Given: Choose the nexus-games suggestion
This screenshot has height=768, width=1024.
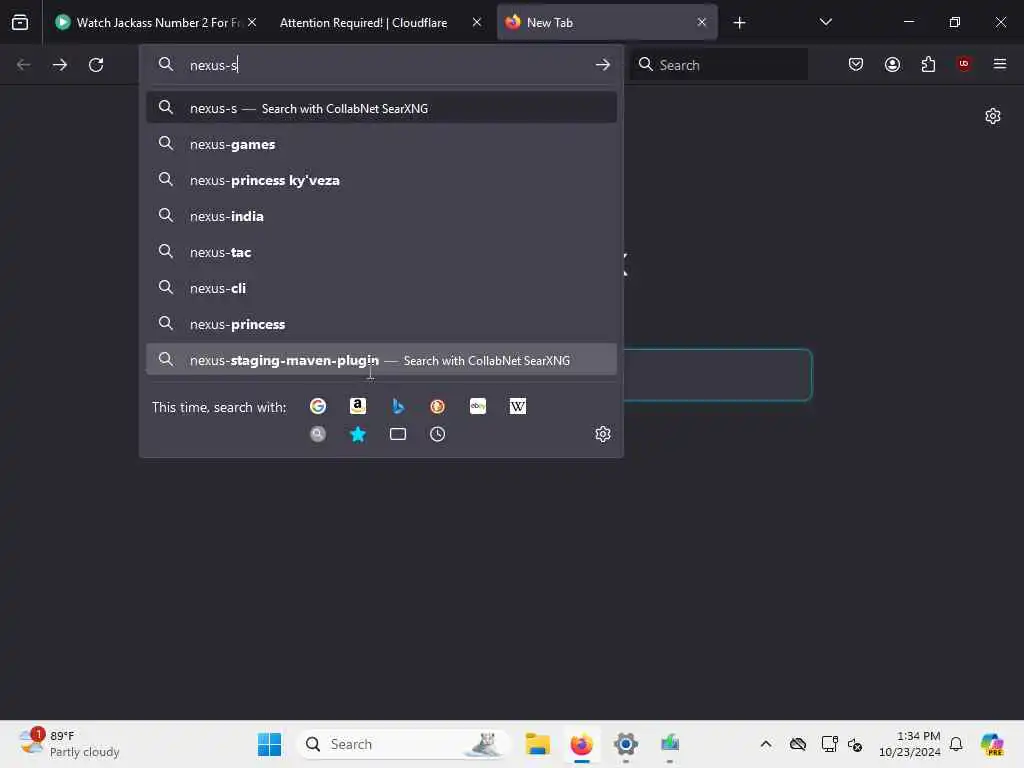Looking at the screenshot, I should 381,144.
